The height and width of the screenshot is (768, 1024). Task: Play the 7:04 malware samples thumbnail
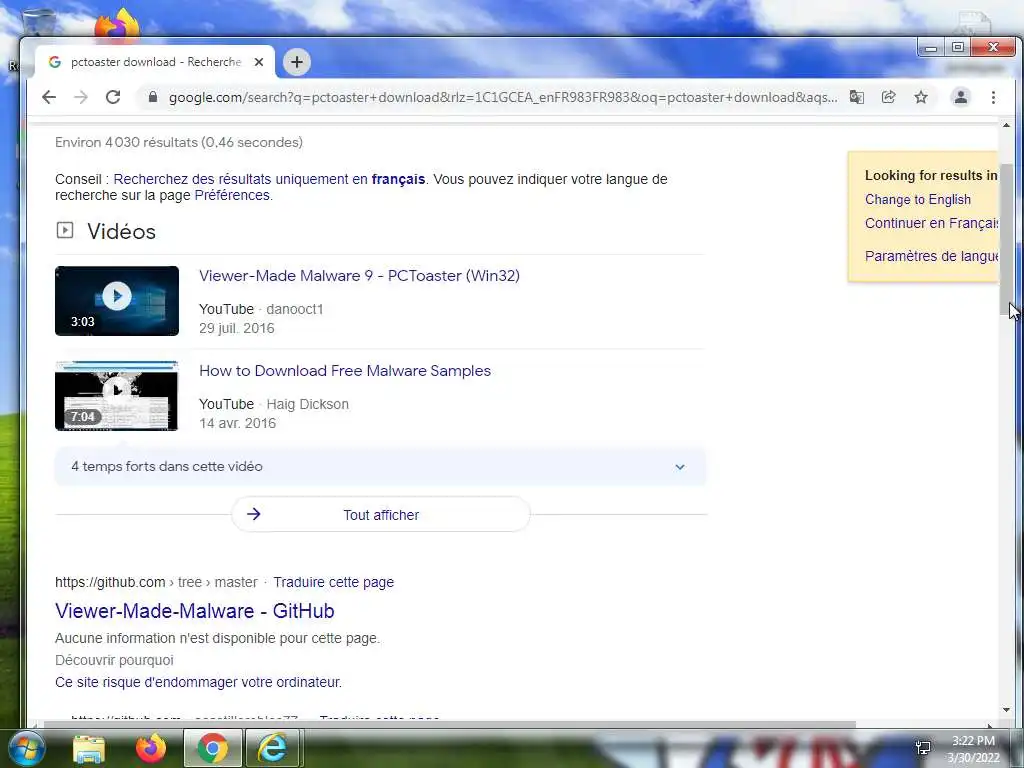point(116,396)
